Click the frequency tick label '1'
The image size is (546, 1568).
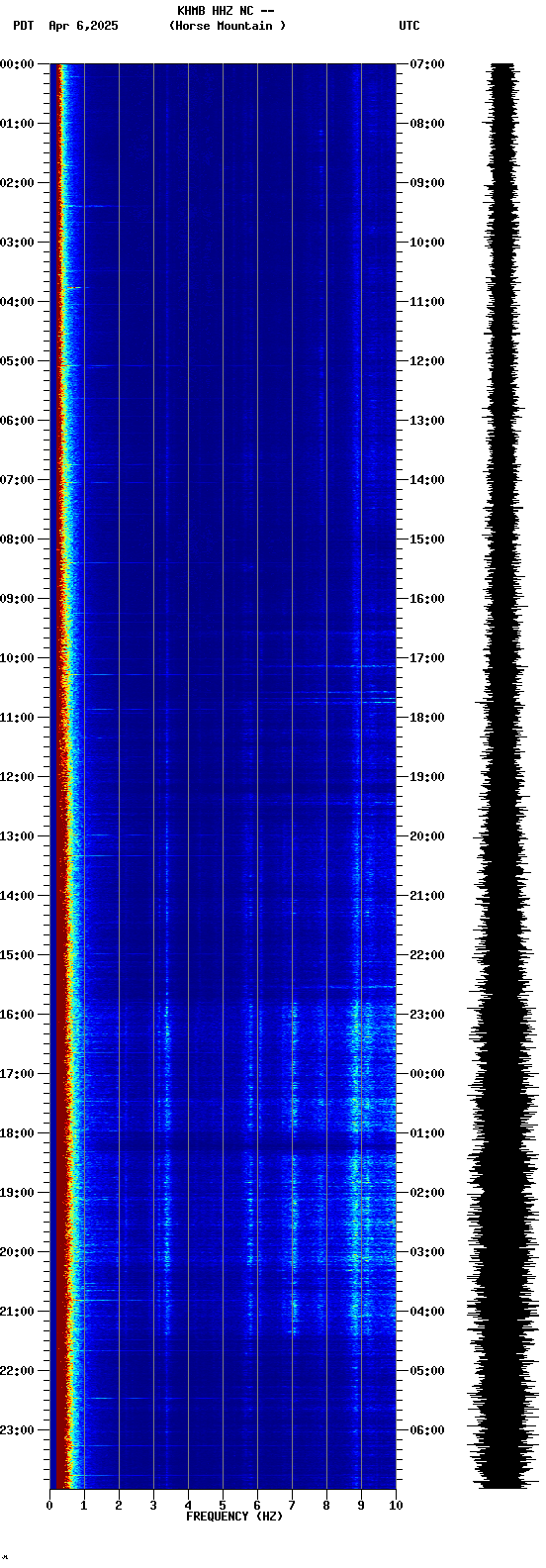[84, 1506]
